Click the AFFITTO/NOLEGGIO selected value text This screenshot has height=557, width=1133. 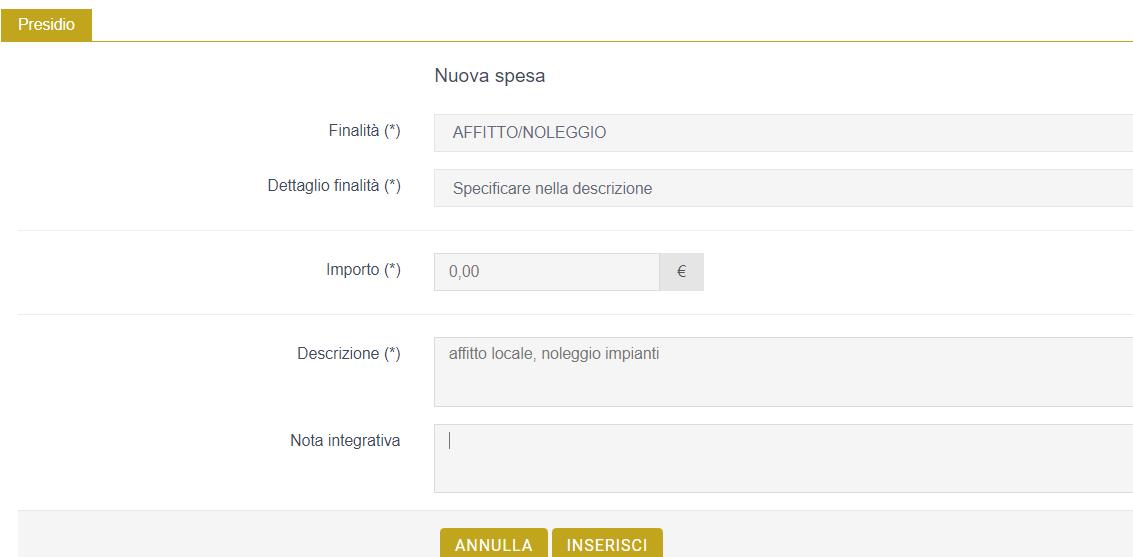(x=530, y=134)
